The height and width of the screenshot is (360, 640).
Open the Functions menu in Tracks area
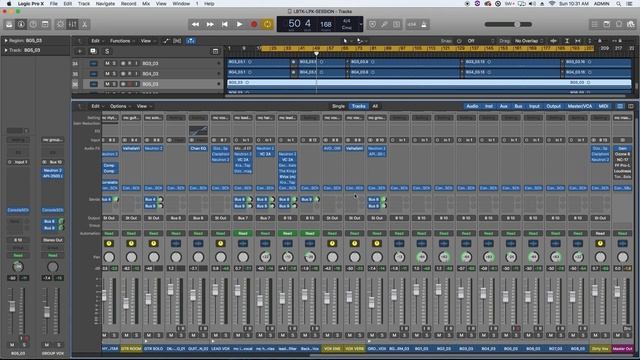tap(121, 41)
